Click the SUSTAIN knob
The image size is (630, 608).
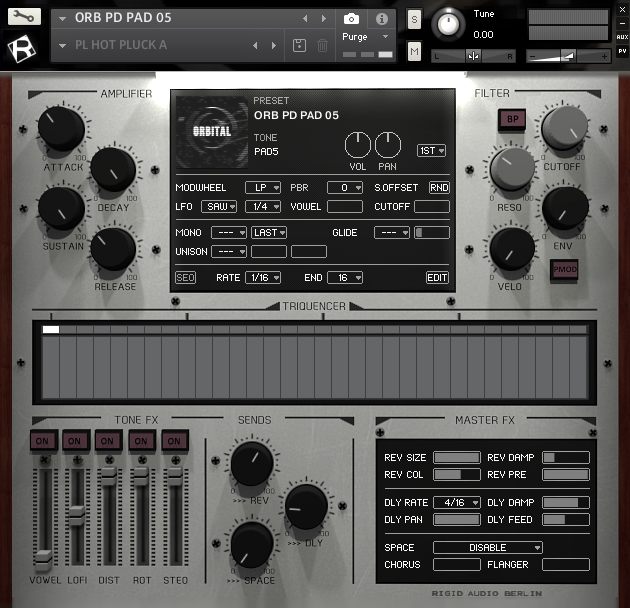[x=61, y=208]
